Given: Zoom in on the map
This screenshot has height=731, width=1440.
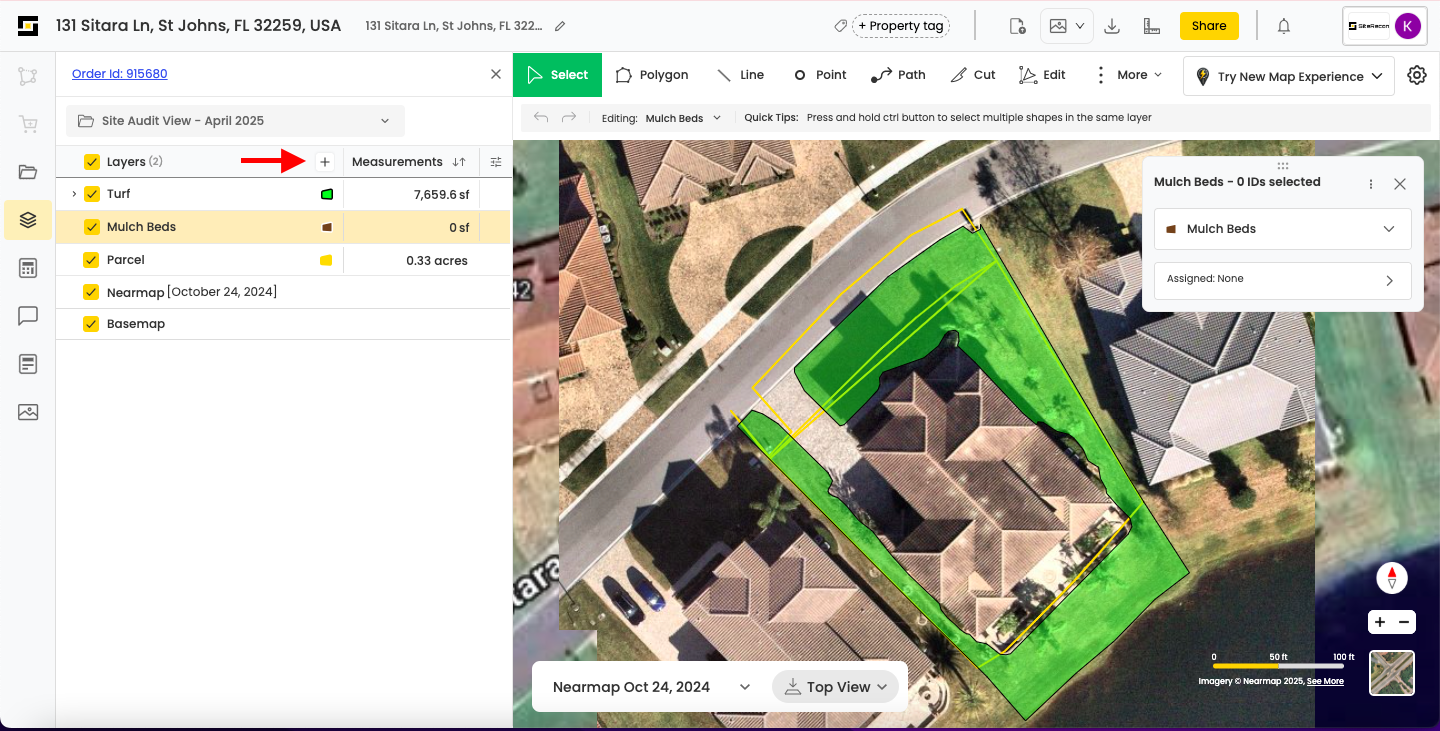Looking at the screenshot, I should point(1380,622).
